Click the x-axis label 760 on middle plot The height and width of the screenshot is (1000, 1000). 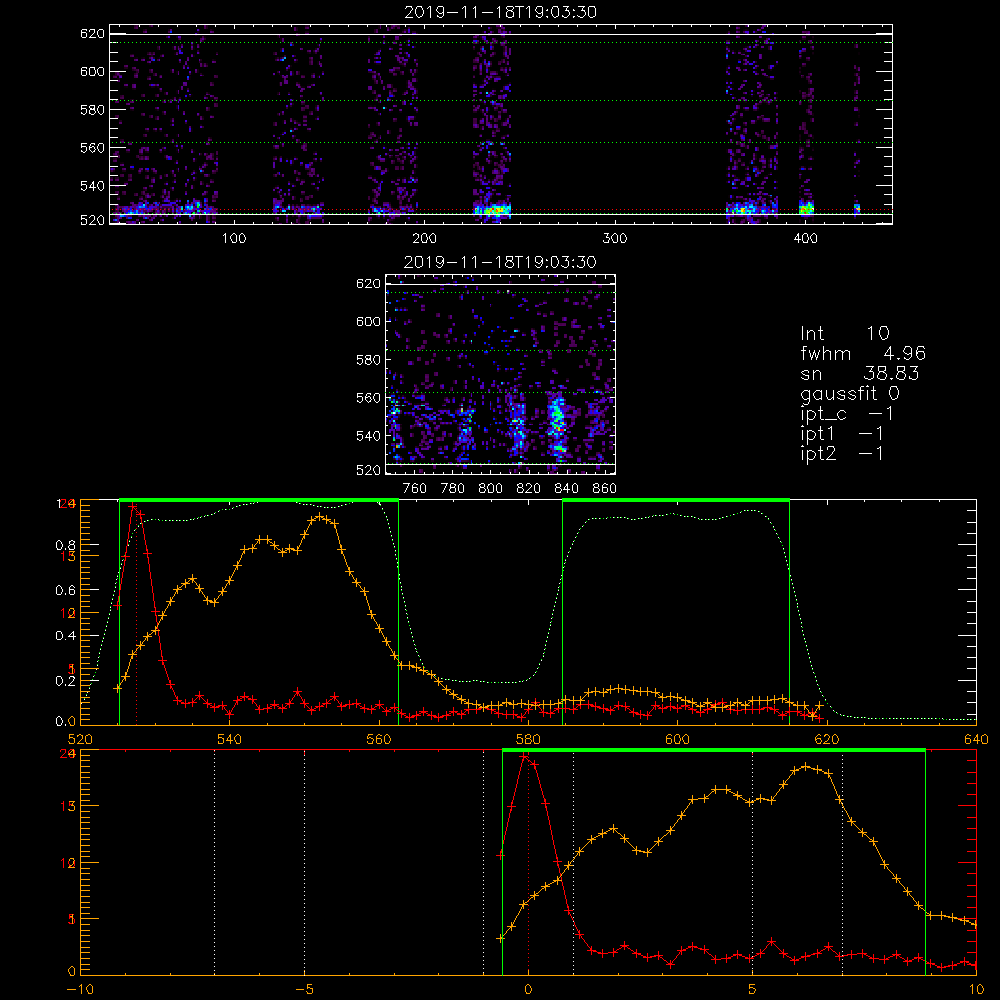[415, 489]
